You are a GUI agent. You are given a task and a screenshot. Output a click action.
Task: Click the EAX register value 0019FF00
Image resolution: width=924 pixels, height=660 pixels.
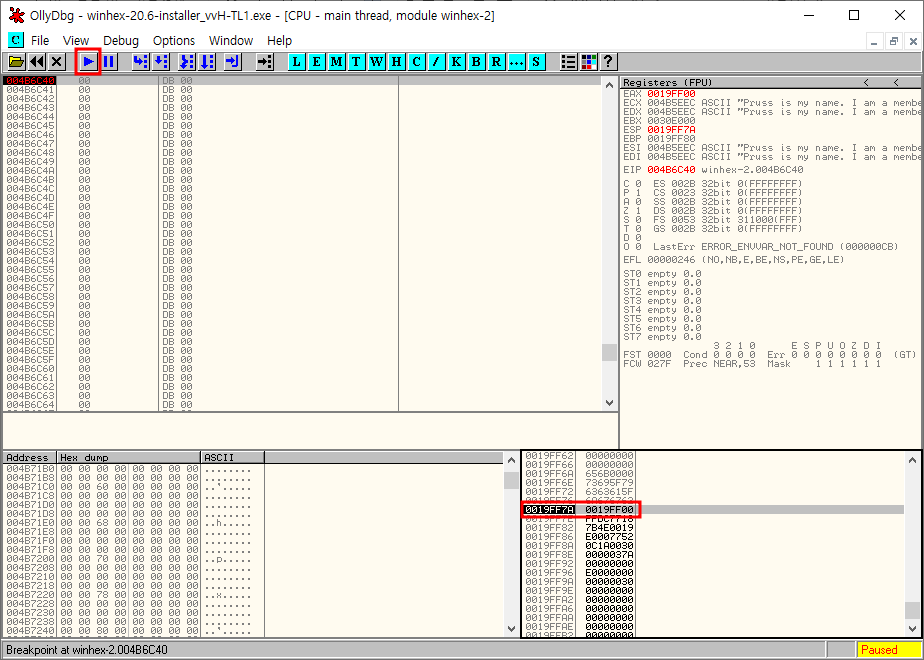coord(671,94)
